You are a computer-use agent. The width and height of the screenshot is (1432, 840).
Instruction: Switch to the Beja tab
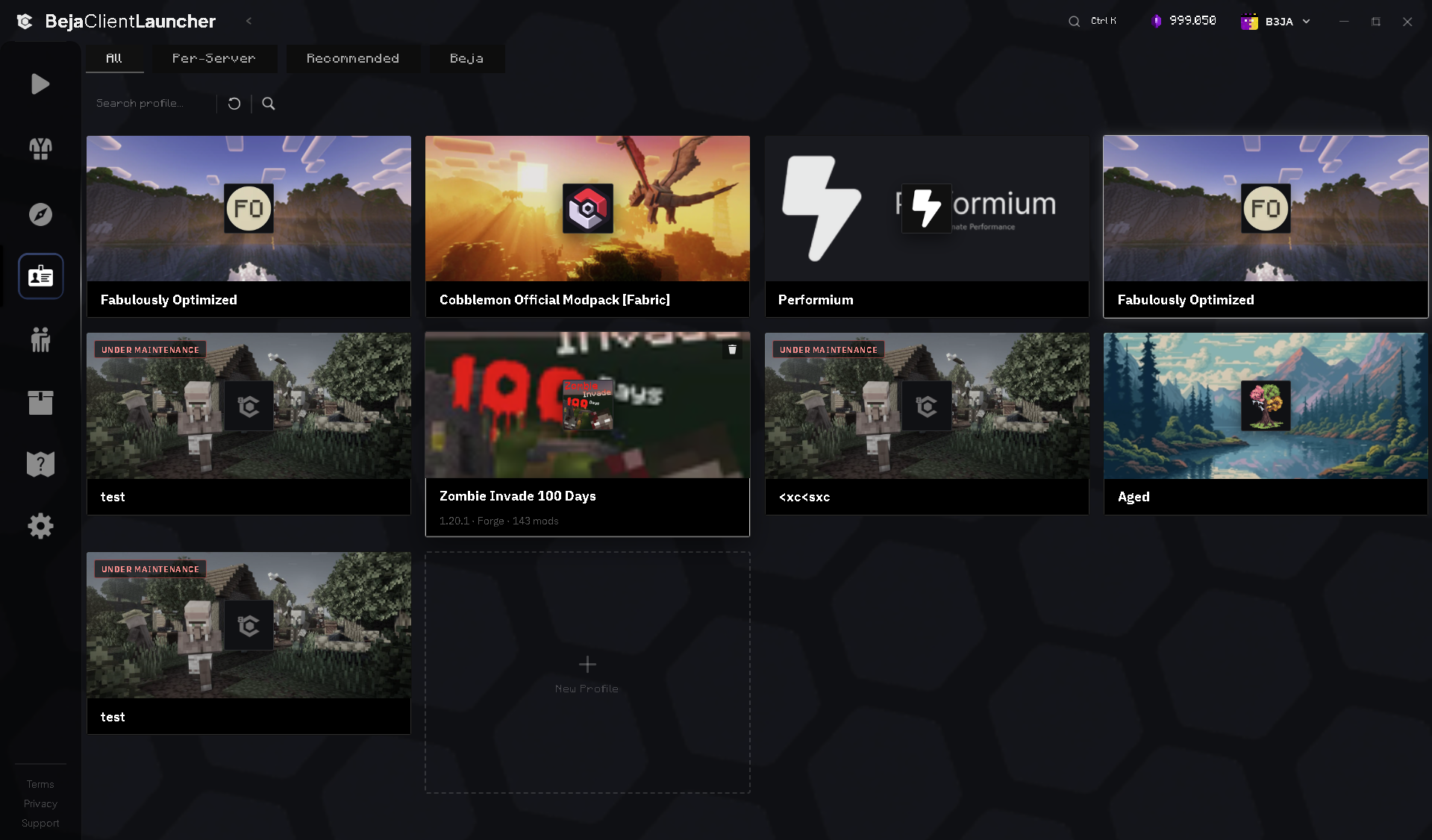click(467, 58)
